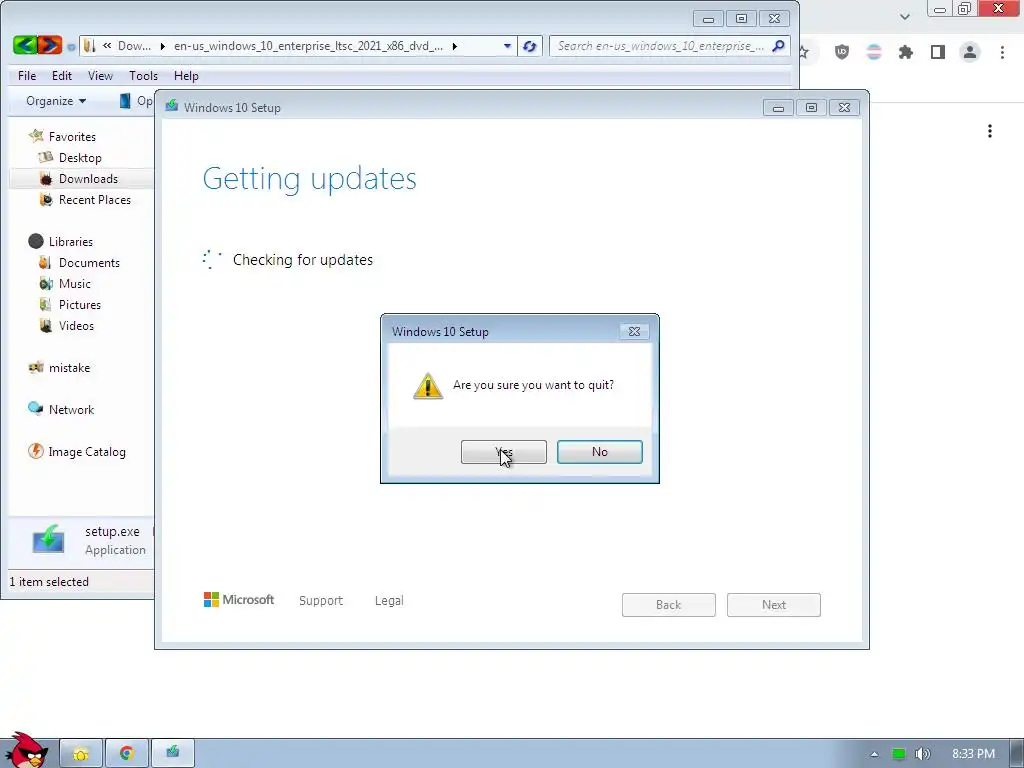Viewport: 1024px width, 768px height.
Task: Open the Chrome extensions puzzle icon
Action: click(x=905, y=52)
